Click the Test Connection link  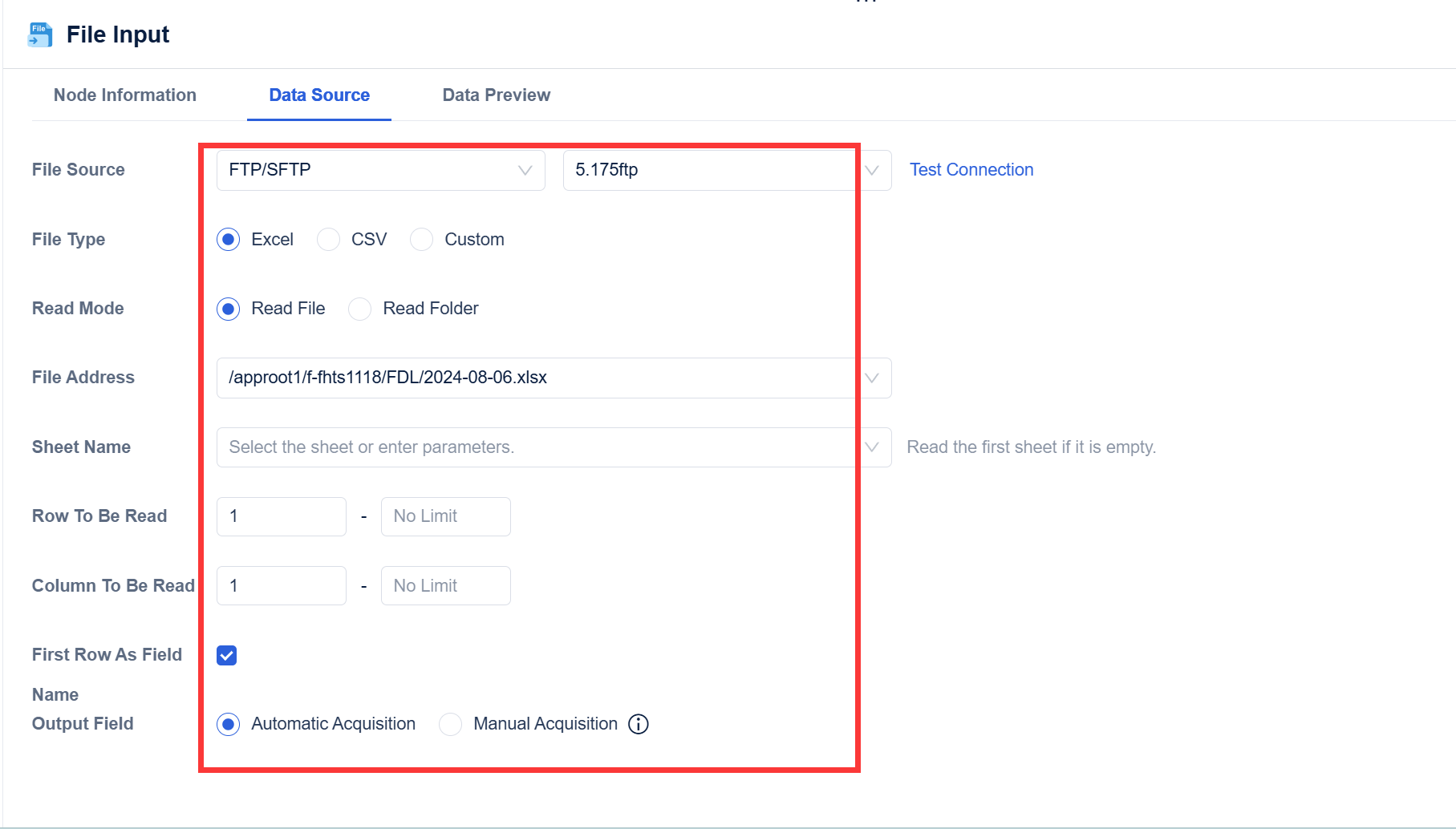click(x=971, y=170)
